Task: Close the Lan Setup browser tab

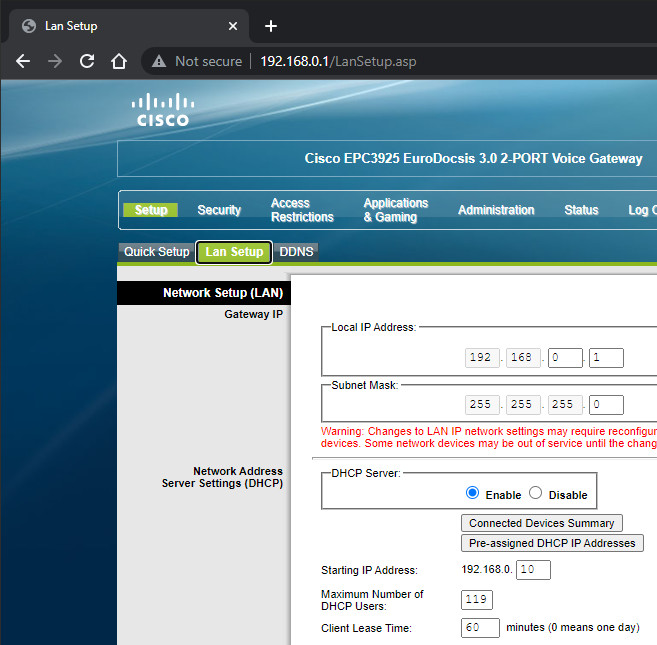Action: click(x=233, y=26)
